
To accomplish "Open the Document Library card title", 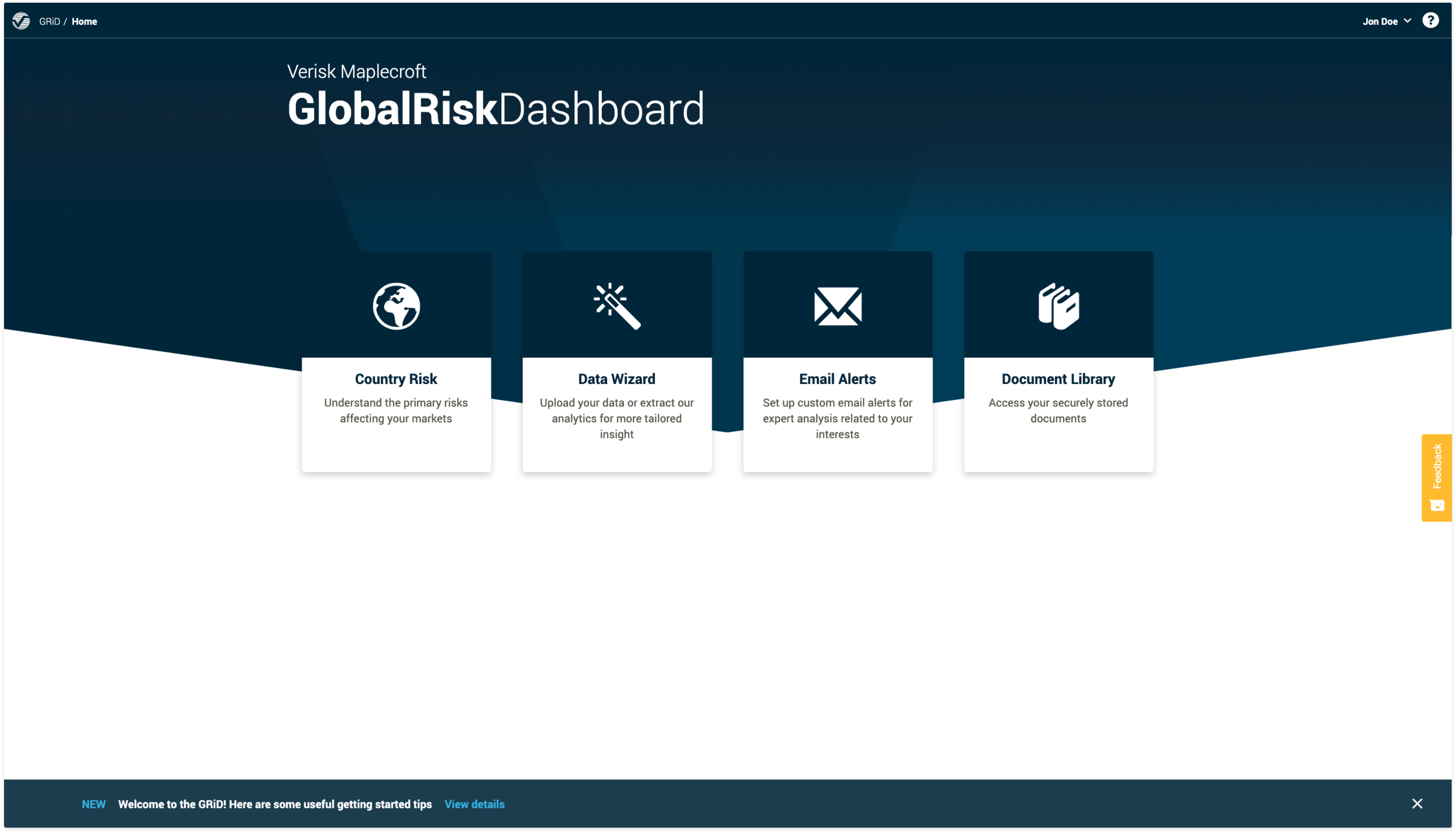I will (1057, 379).
